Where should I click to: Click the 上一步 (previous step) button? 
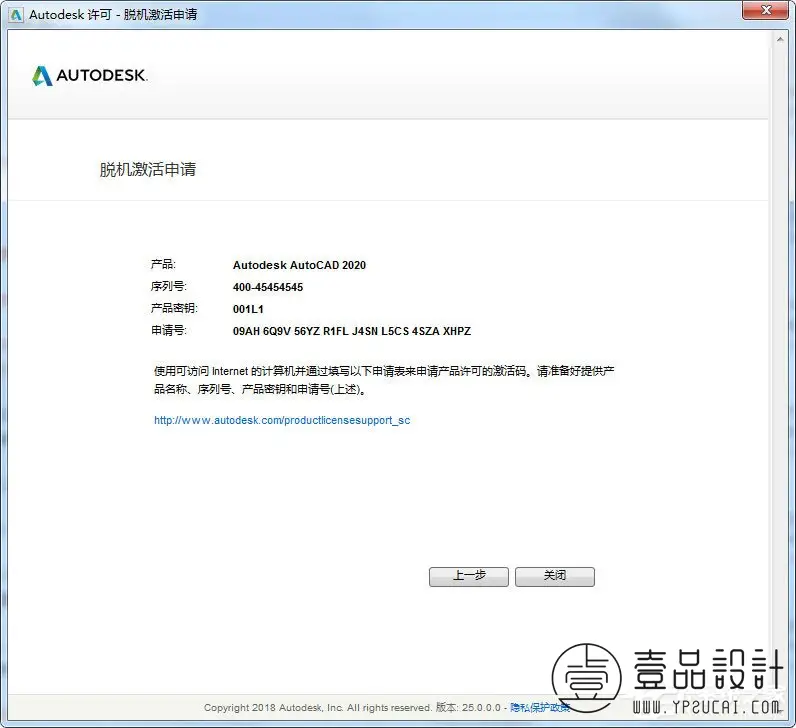point(469,577)
